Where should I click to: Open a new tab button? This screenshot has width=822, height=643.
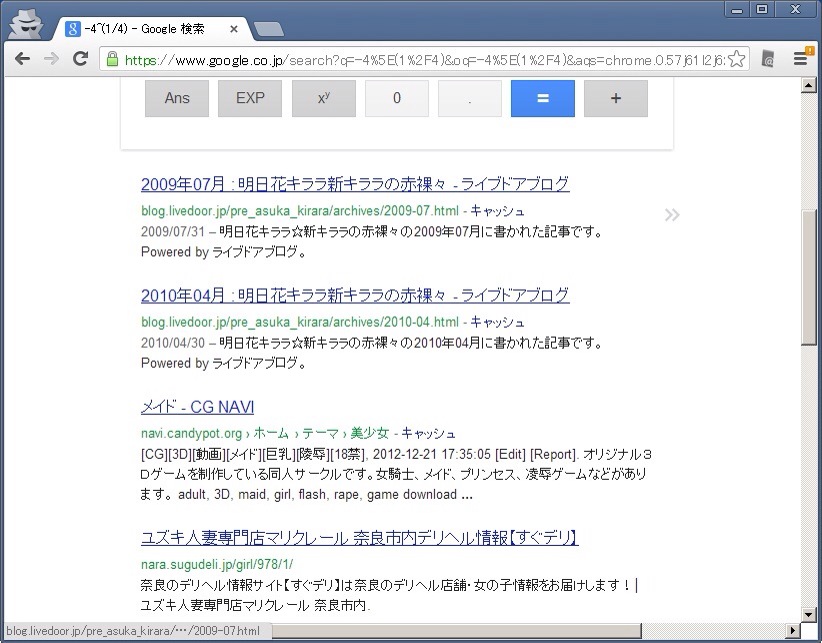point(268,29)
